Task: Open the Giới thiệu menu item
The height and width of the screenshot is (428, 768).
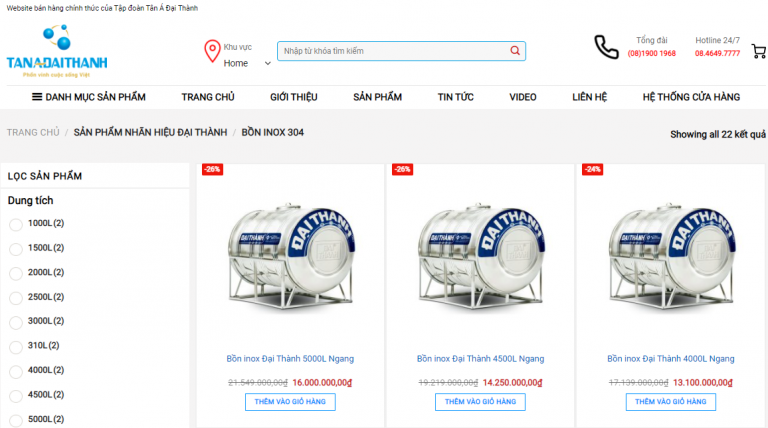Action: (x=293, y=97)
